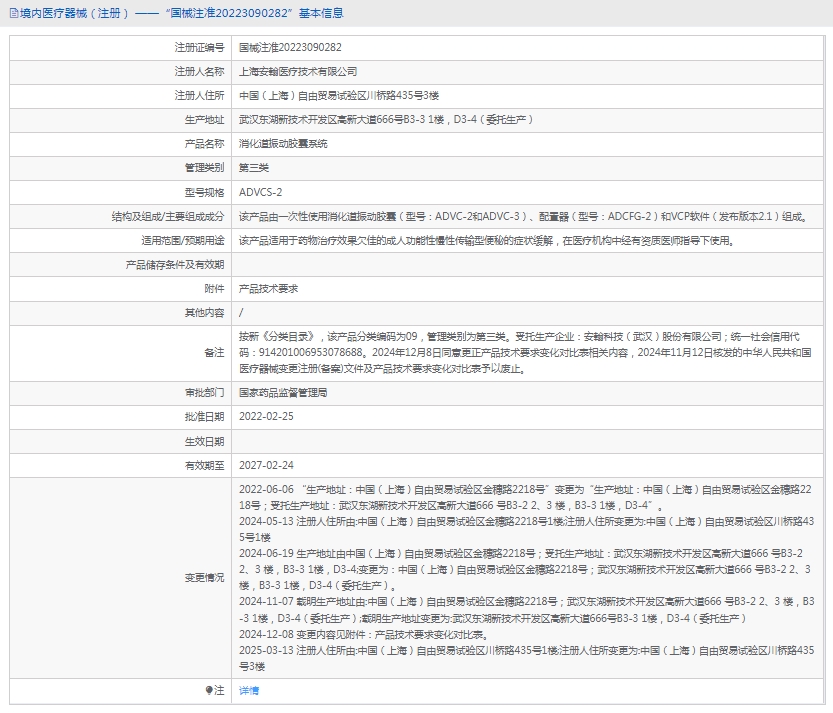Screen dimensions: 833x713
Task: Click the management category value 第三类
Action: click(x=254, y=168)
